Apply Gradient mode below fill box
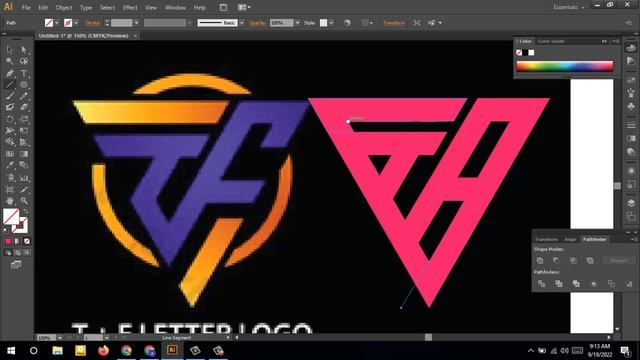Viewport: 640px width, 360px height. pyautogui.click(x=17, y=241)
